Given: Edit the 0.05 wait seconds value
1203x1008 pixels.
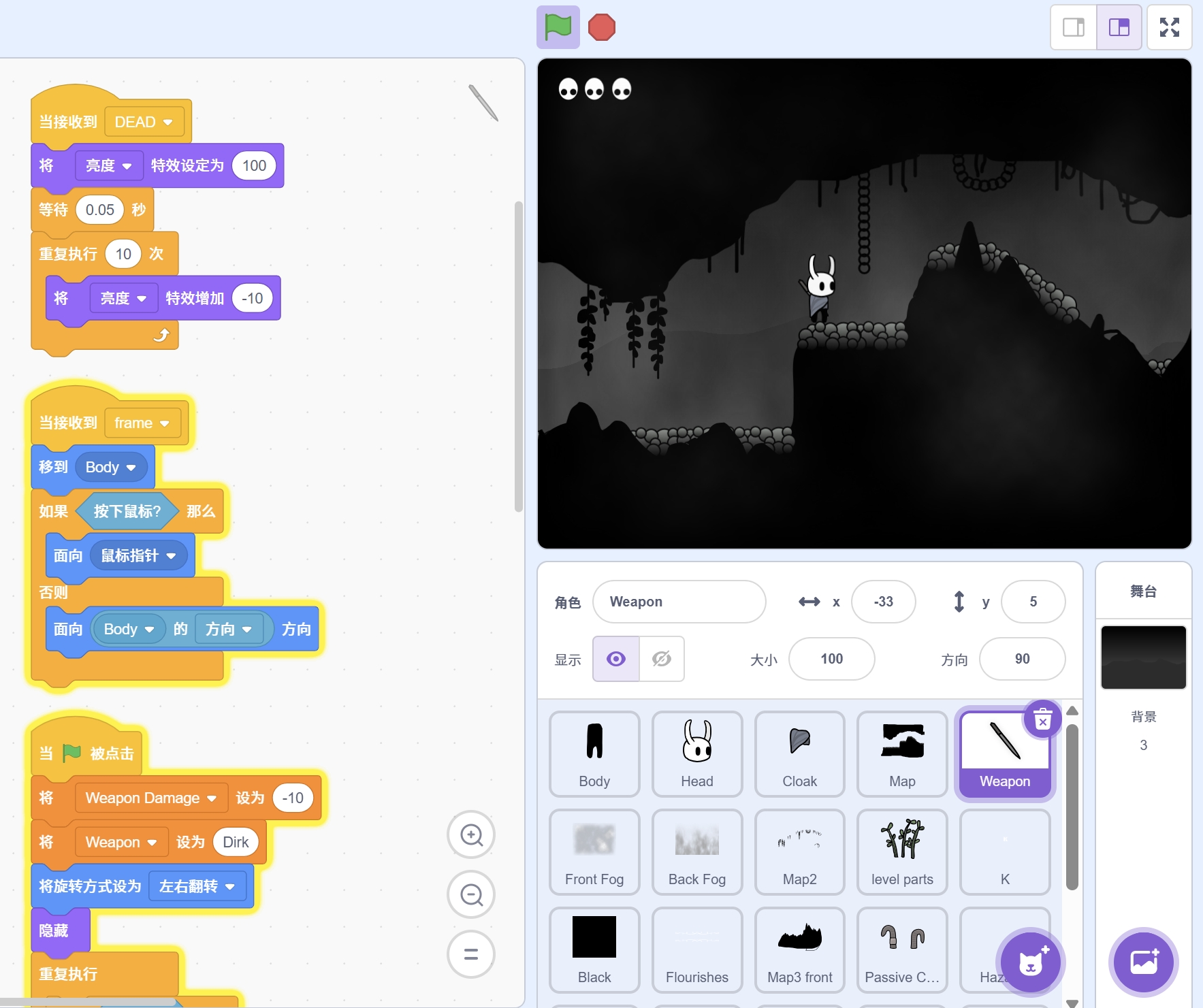Looking at the screenshot, I should click(100, 210).
